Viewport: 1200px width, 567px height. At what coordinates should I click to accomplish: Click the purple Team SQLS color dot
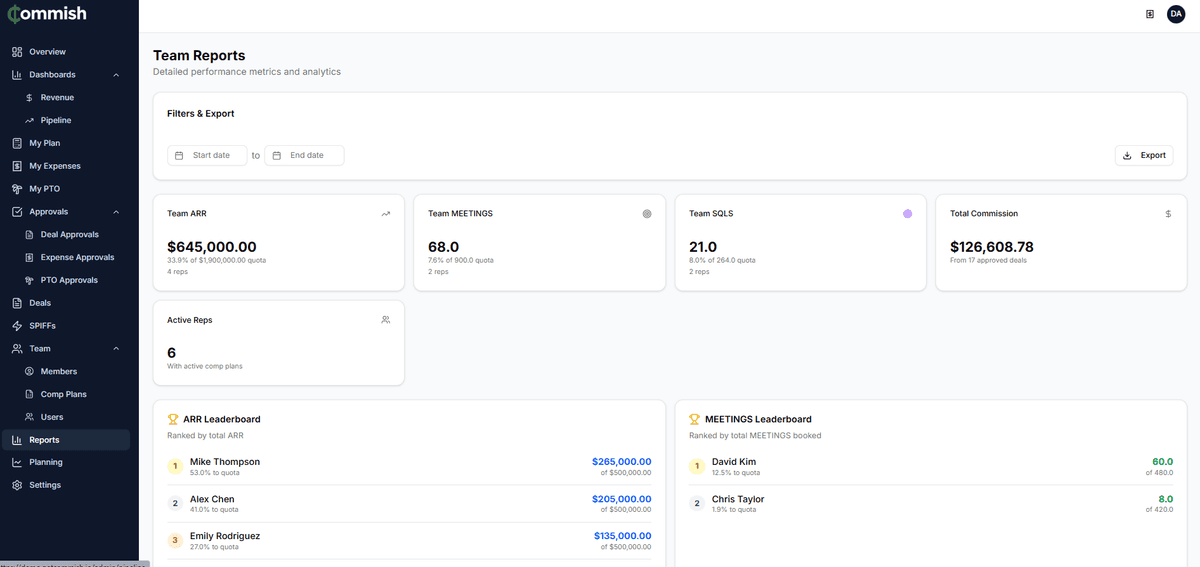tap(908, 214)
